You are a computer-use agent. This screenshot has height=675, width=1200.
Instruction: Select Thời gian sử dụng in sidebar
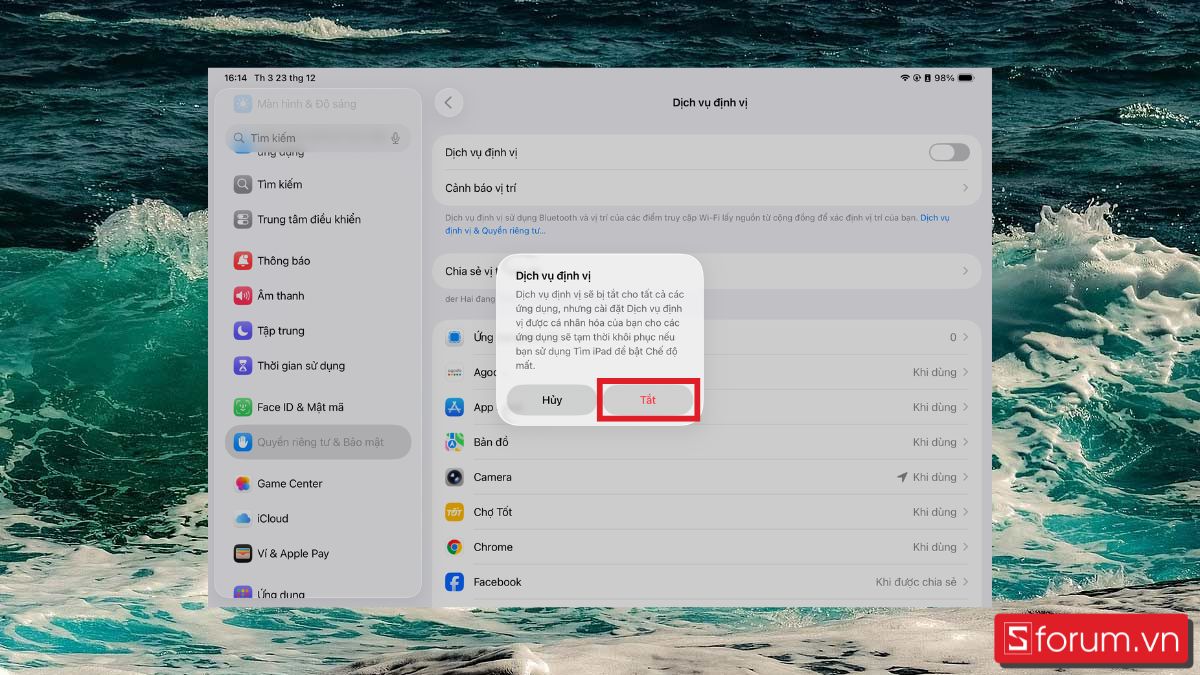318,366
